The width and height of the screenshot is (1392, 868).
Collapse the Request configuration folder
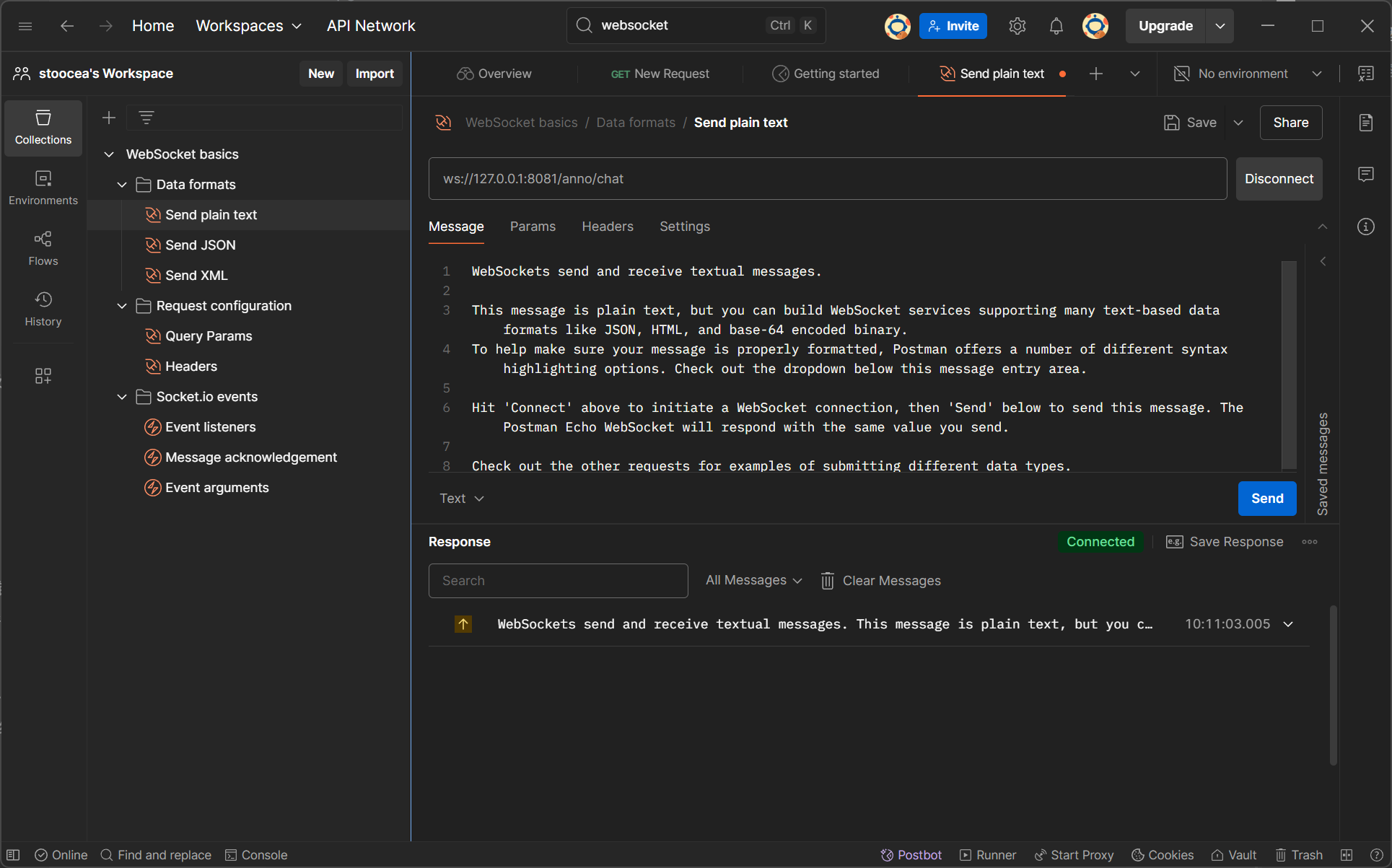[122, 306]
